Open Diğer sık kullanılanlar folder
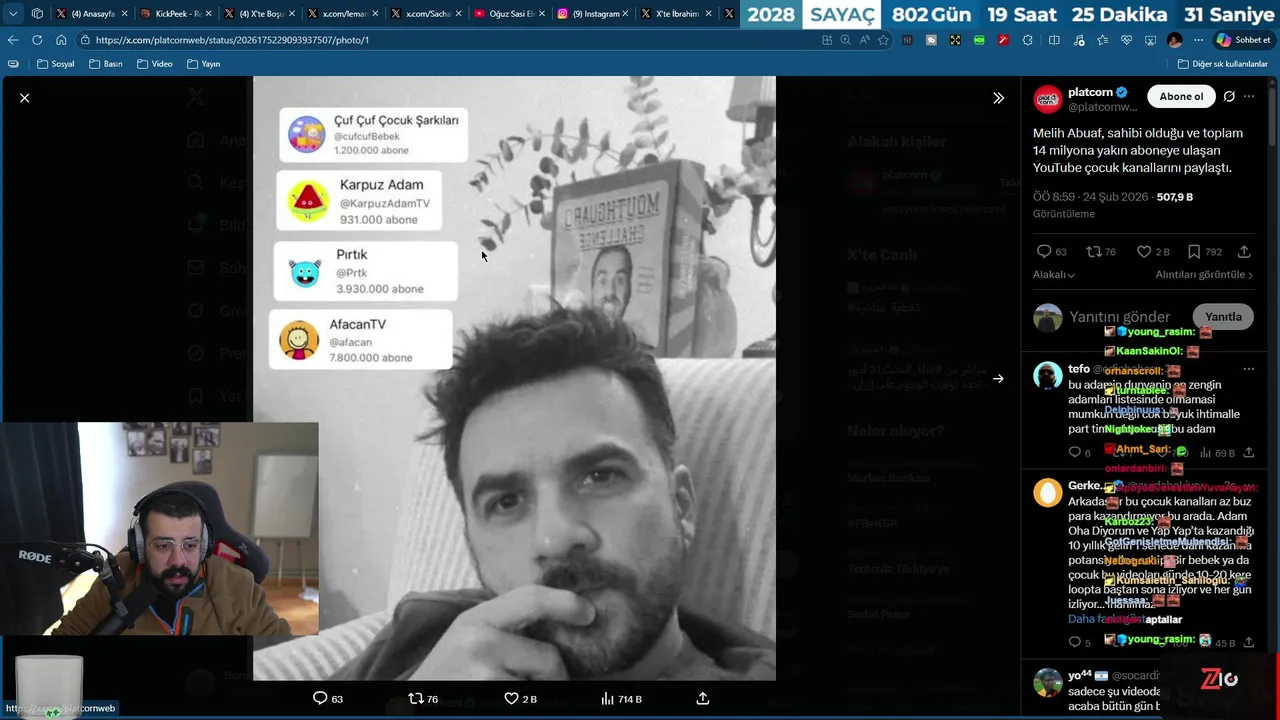The width and height of the screenshot is (1280, 720). pyautogui.click(x=1222, y=64)
